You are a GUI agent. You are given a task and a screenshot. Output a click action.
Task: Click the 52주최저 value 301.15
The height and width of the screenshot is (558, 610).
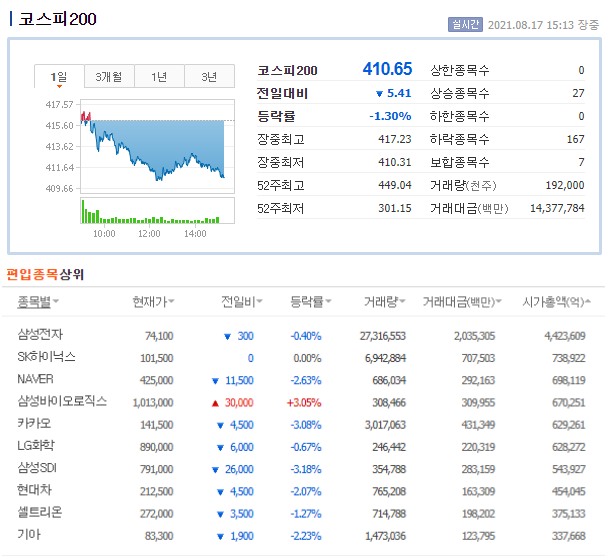pos(394,208)
